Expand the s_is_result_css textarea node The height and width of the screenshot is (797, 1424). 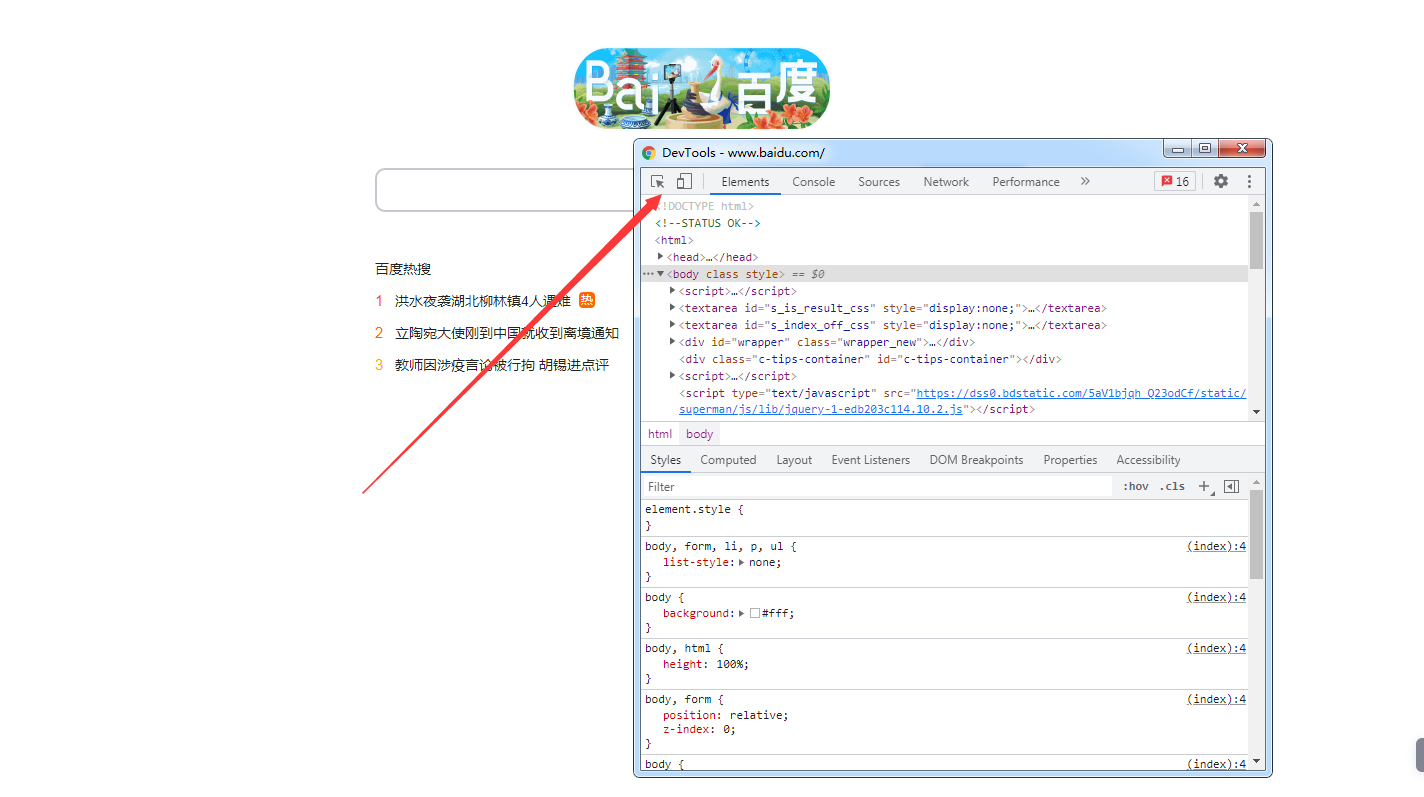[672, 308]
